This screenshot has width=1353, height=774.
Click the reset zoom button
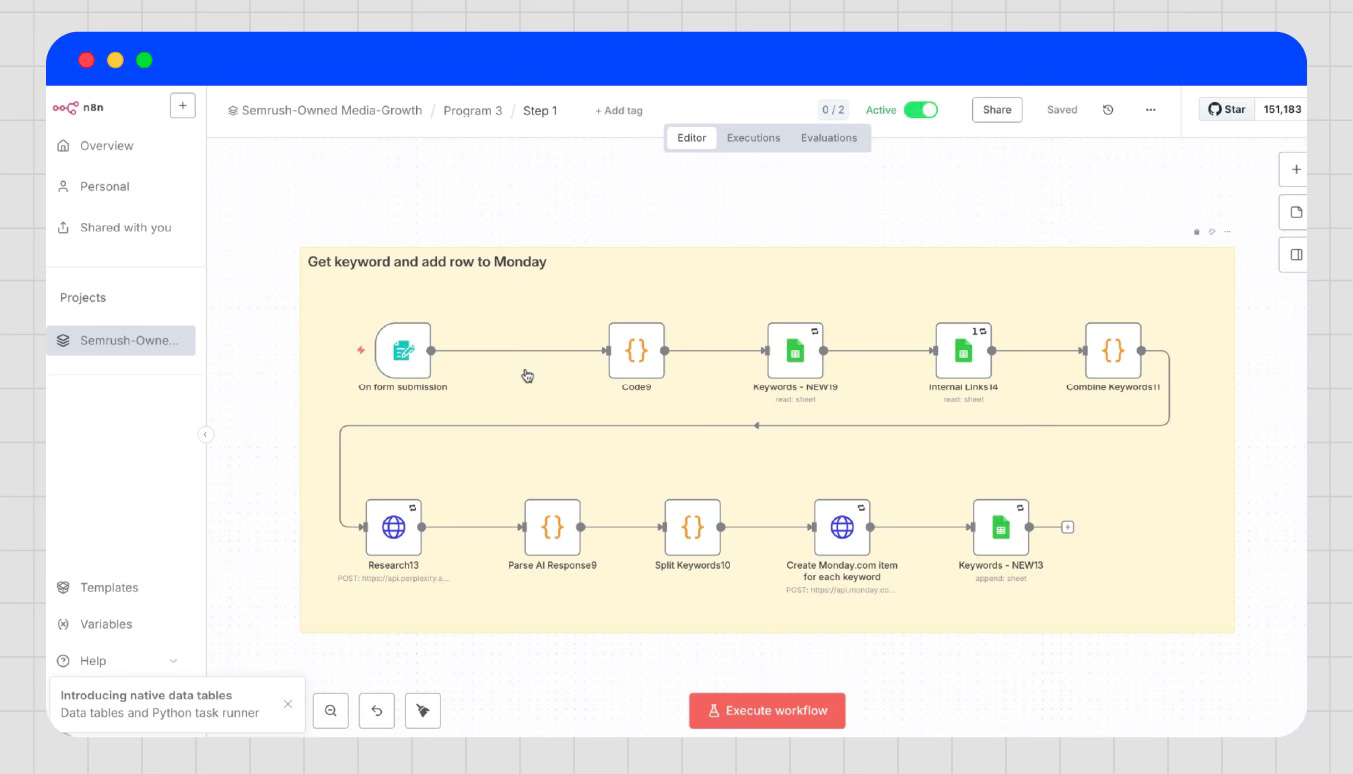[377, 711]
